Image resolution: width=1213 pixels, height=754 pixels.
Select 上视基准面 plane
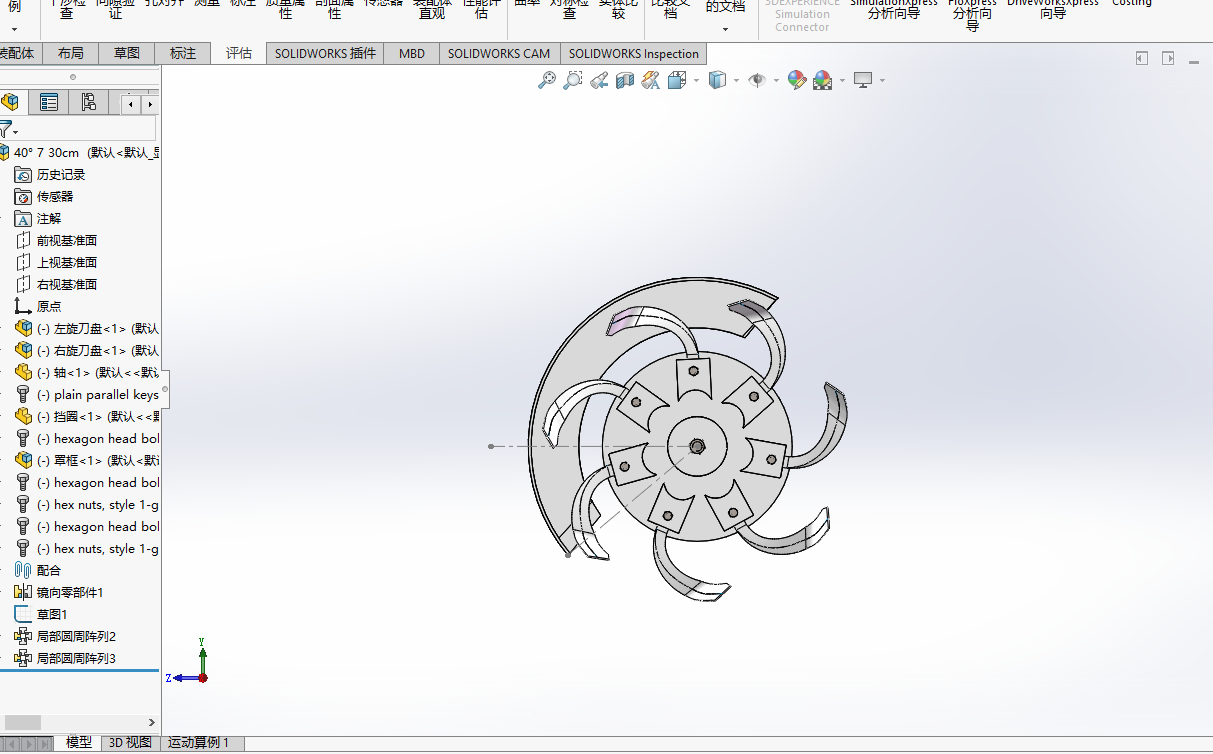(x=56, y=263)
